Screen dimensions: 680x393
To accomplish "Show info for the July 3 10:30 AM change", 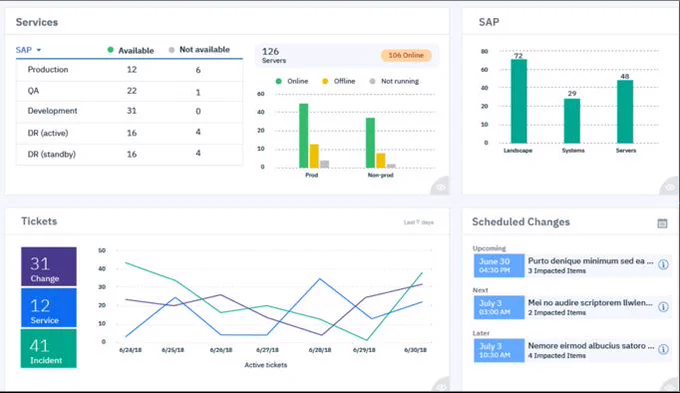I will [x=663, y=349].
